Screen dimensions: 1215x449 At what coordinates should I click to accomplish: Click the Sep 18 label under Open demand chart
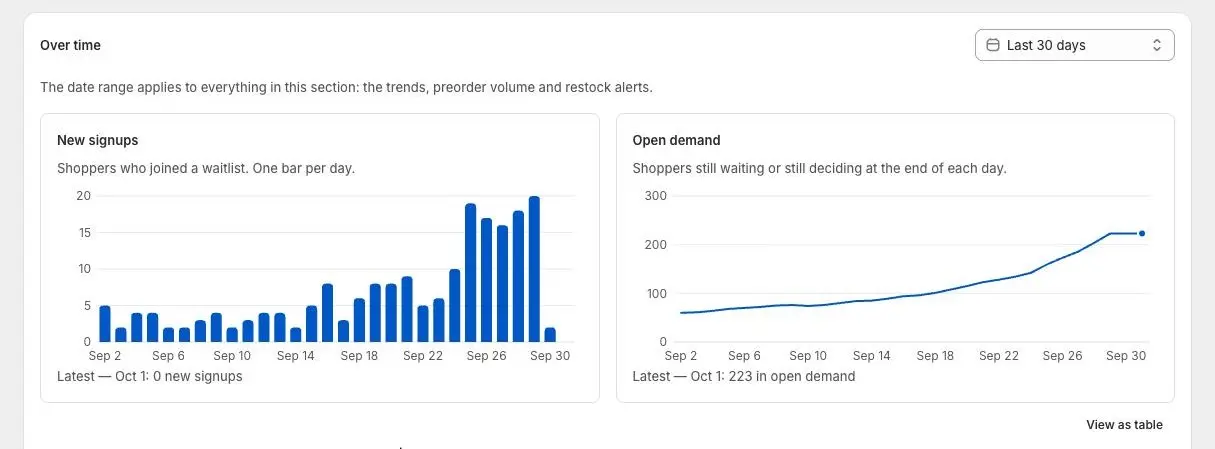(935, 355)
